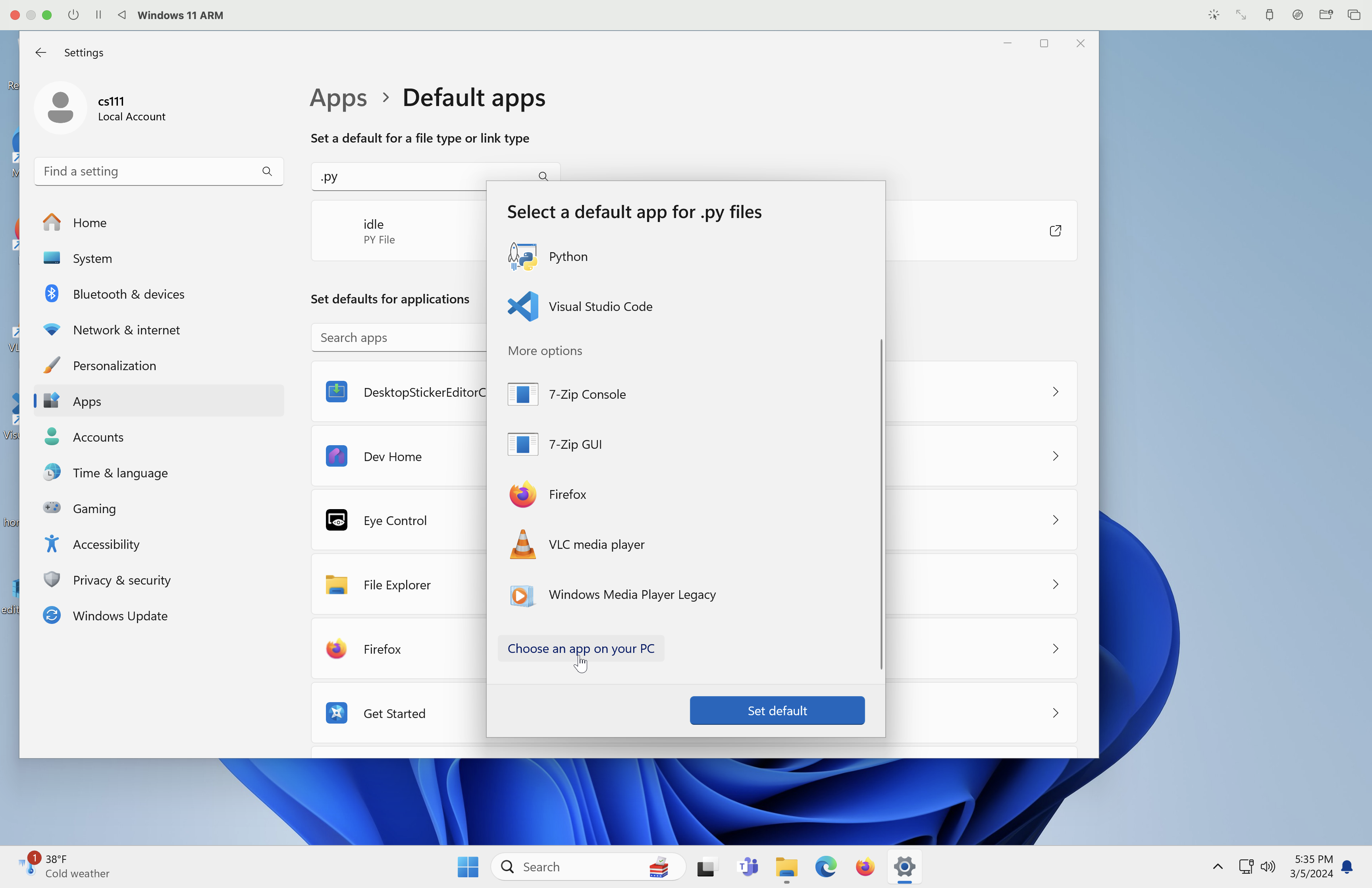The width and height of the screenshot is (1372, 888).
Task: Expand the File Explorer row chevron
Action: (1055, 585)
